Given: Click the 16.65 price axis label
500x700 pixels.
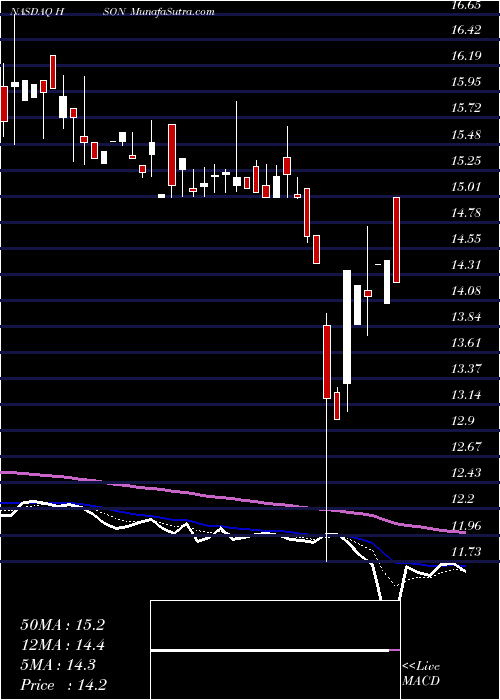Looking at the screenshot, I should click(467, 4).
